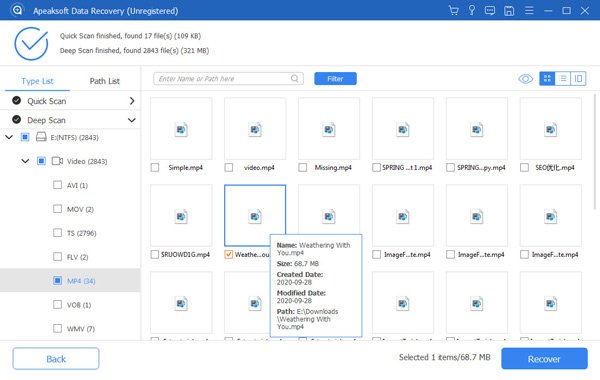Open the hamburger menu icon
This screenshot has height=380, width=600.
tap(529, 10)
